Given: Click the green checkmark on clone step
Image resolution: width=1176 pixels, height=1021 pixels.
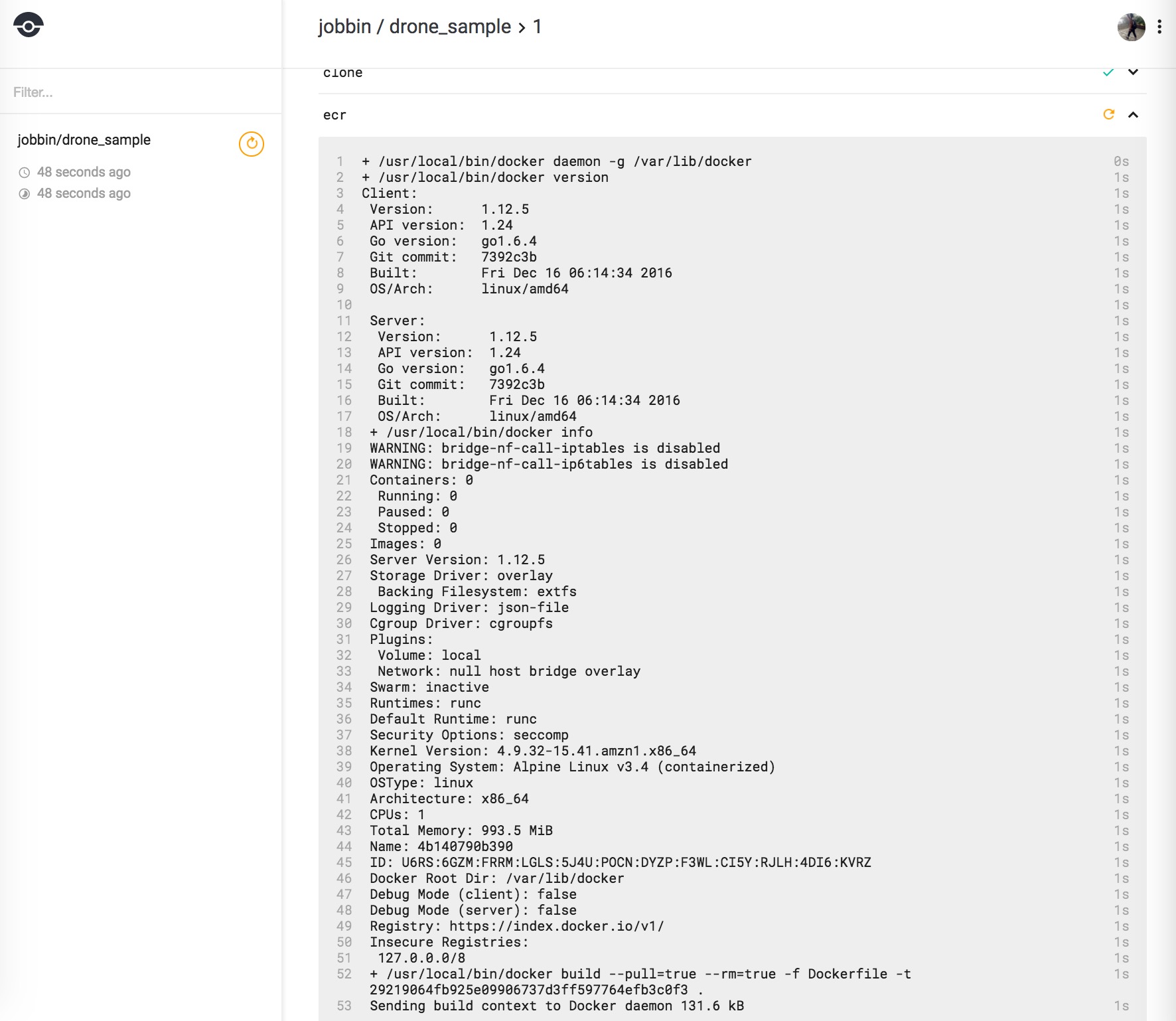Looking at the screenshot, I should click(x=1108, y=72).
